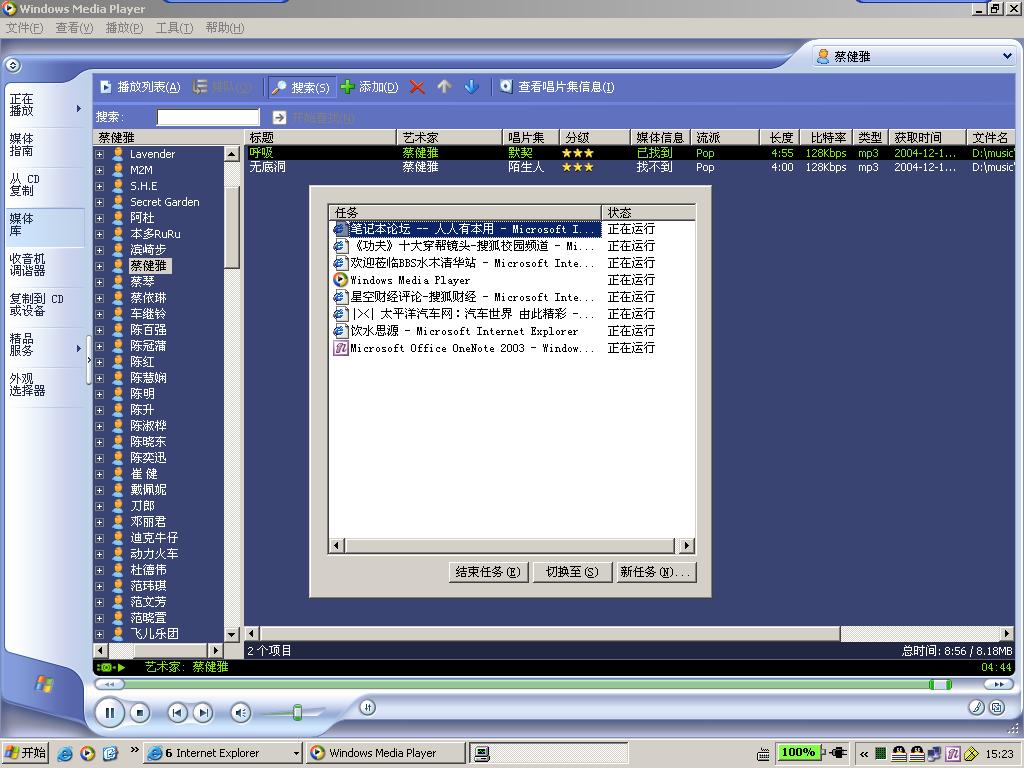The height and width of the screenshot is (768, 1024).
Task: Open the 帮助 menu
Action: tap(225, 27)
